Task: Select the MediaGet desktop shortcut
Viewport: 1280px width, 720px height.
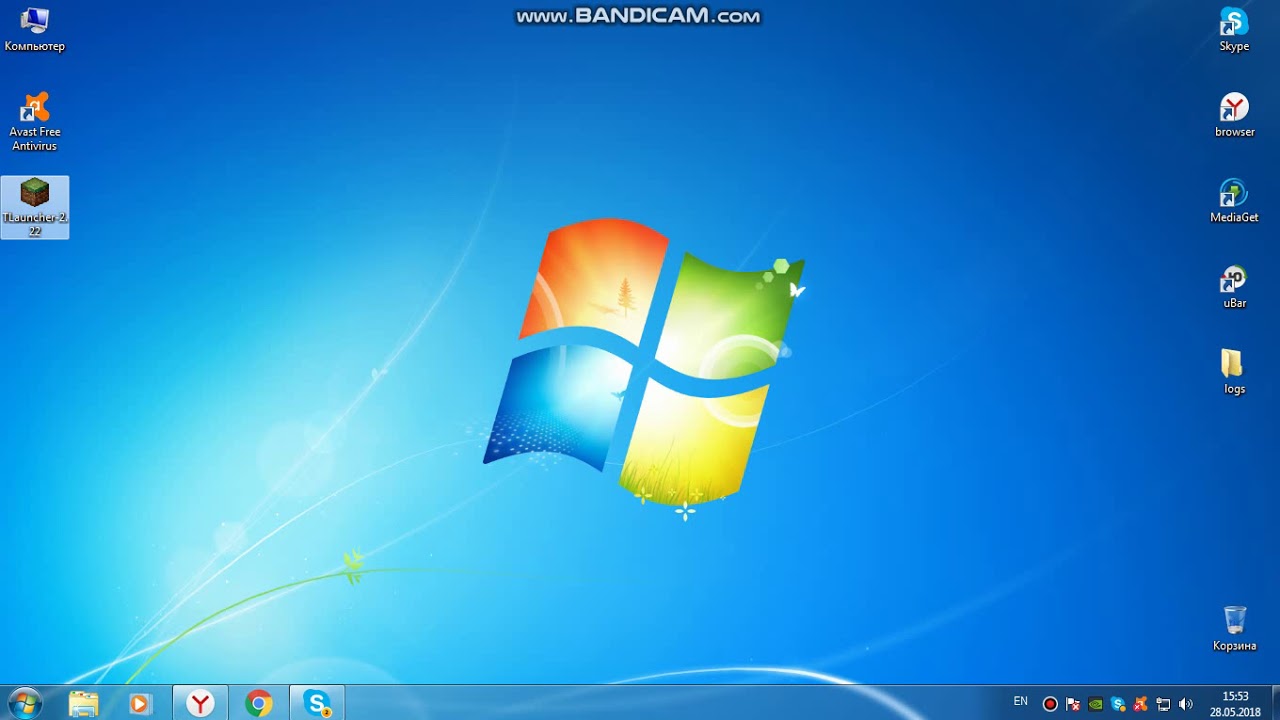Action: (1234, 201)
